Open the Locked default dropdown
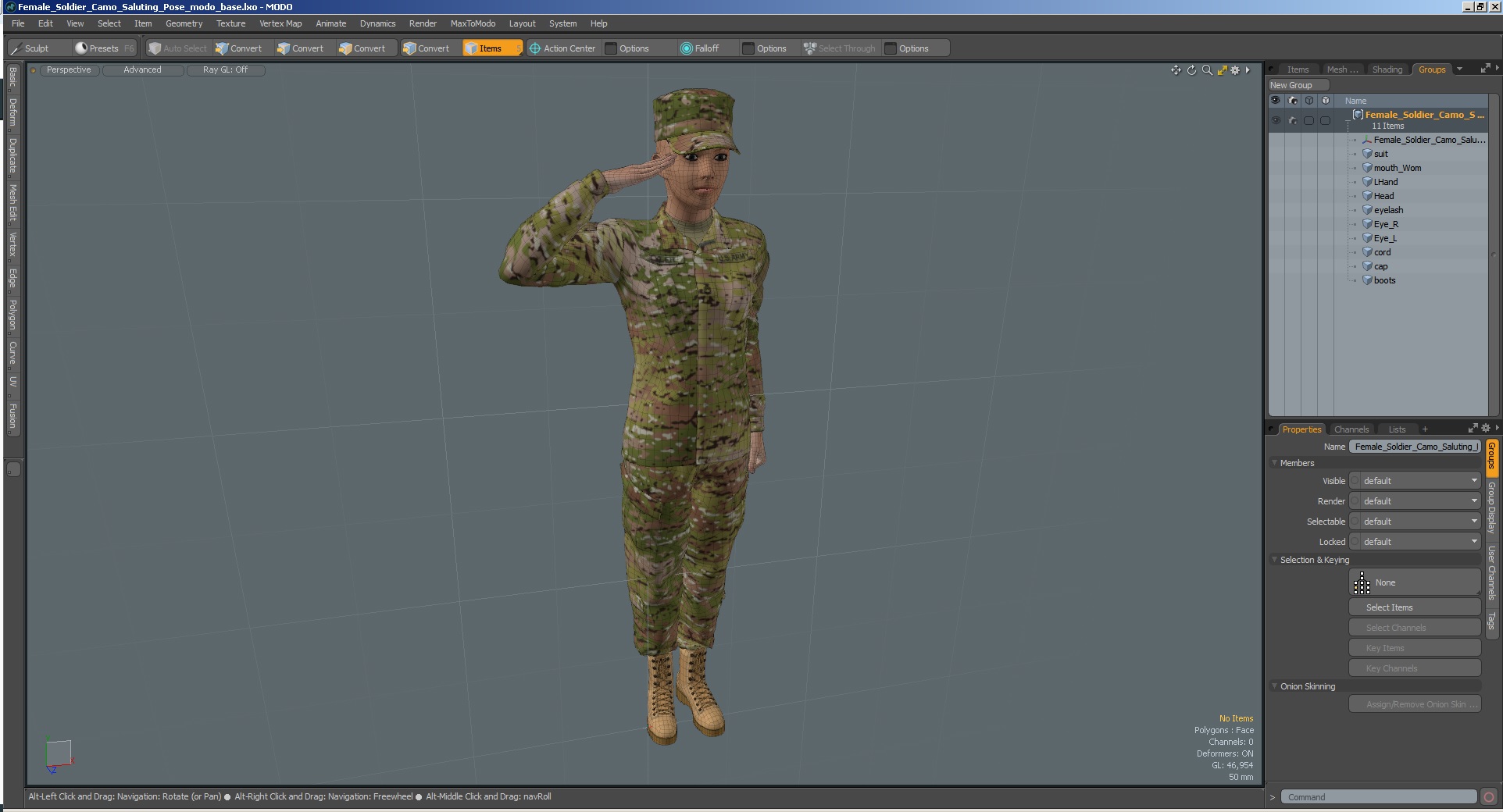The height and width of the screenshot is (812, 1503). pyautogui.click(x=1420, y=542)
